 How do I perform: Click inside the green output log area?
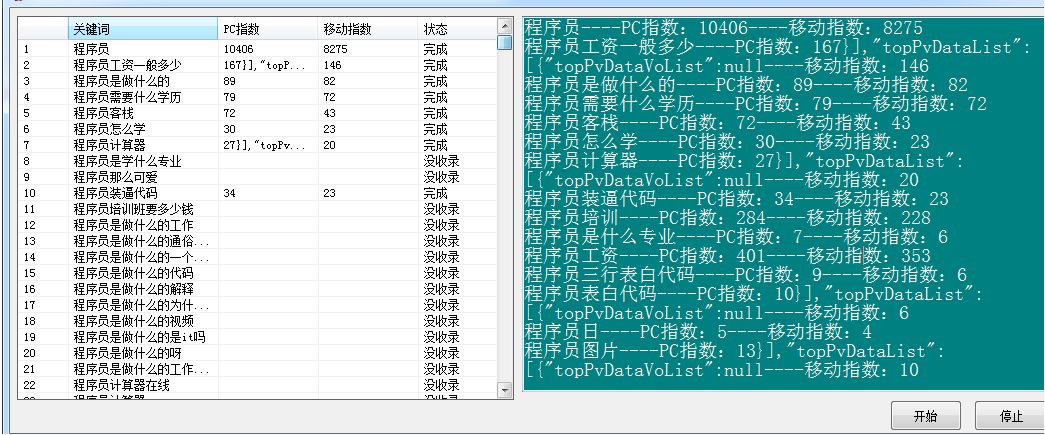click(780, 200)
